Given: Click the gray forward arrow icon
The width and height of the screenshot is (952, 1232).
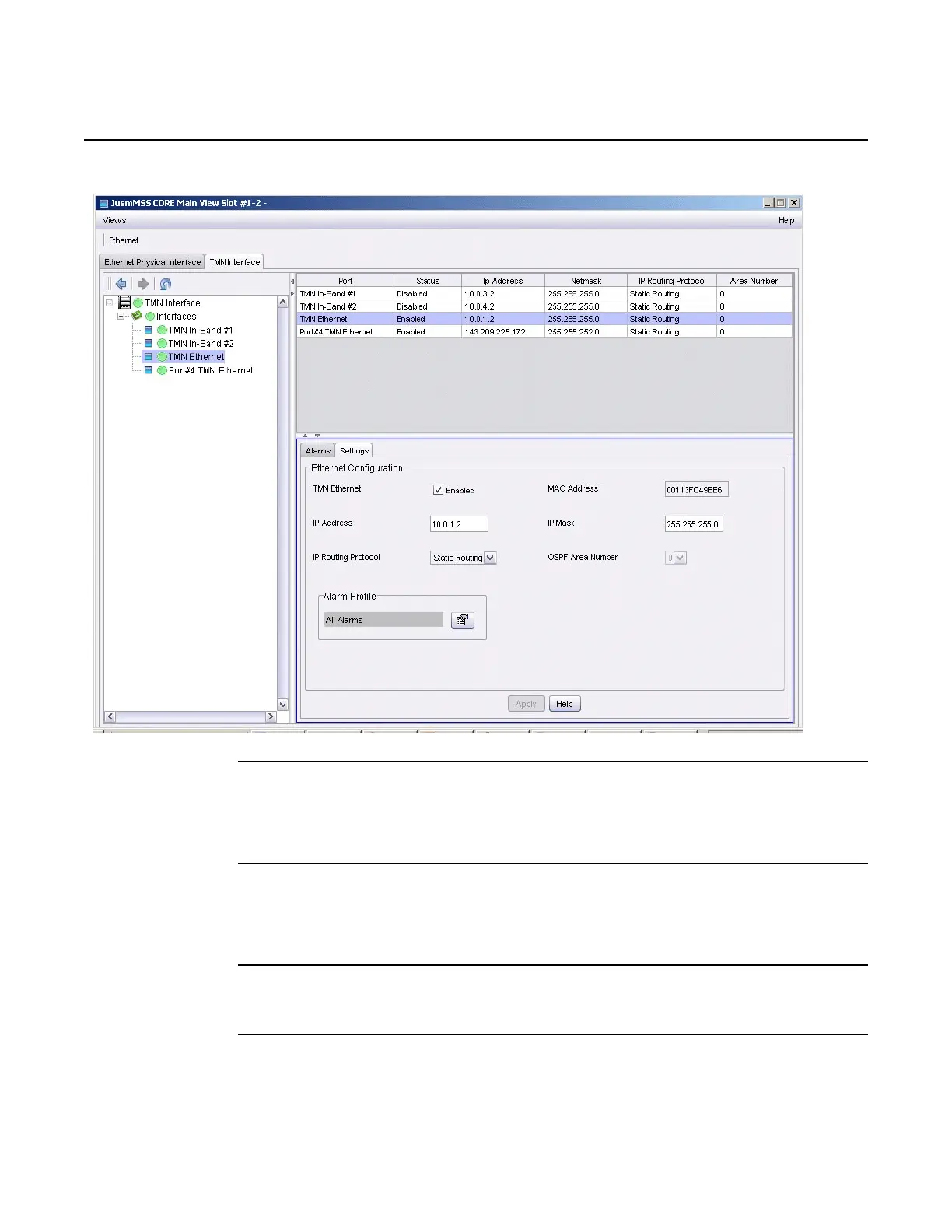Looking at the screenshot, I should pos(143,284).
